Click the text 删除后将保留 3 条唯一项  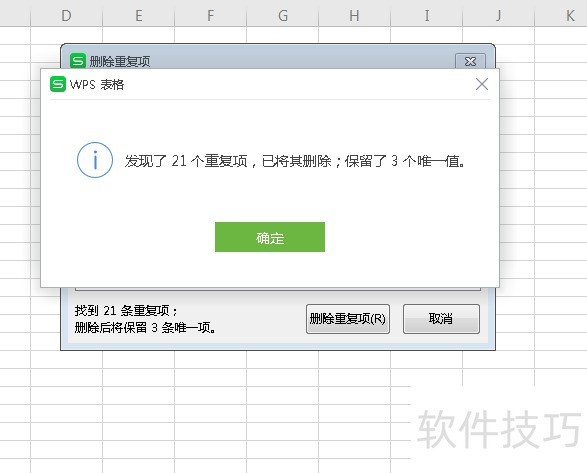145,328
